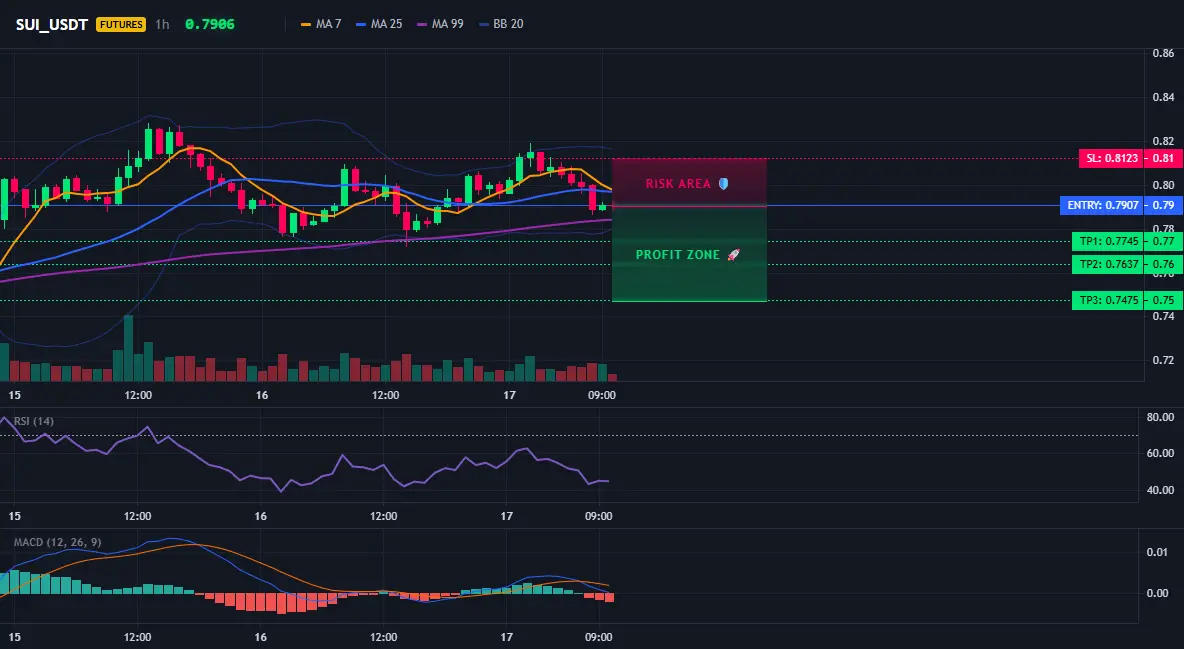Click the 09:00 label on RSI time axis
Image resolution: width=1184 pixels, height=649 pixels.
tap(598, 516)
